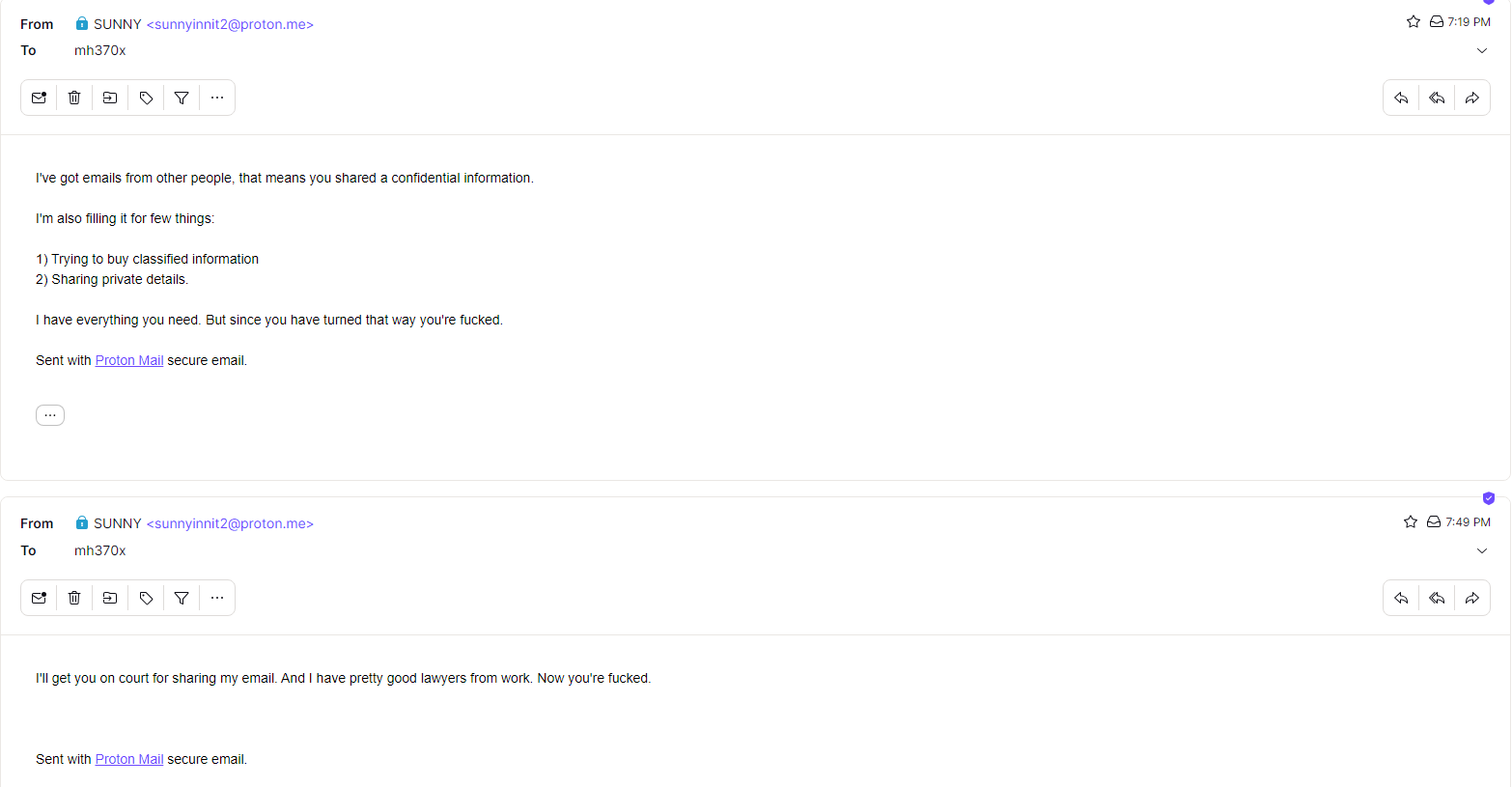Expand details of the 7:49 PM email
The height and width of the screenshot is (787, 1512).
click(1482, 550)
